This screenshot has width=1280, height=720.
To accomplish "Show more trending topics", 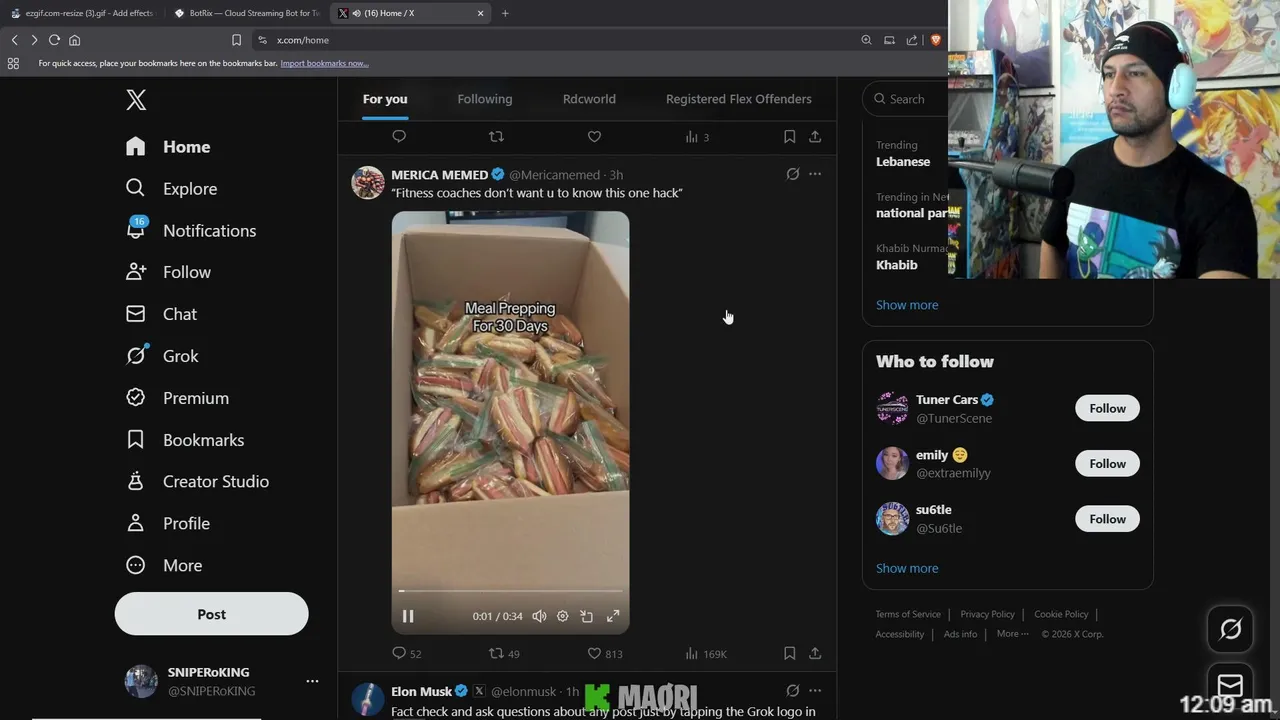I will (x=907, y=305).
